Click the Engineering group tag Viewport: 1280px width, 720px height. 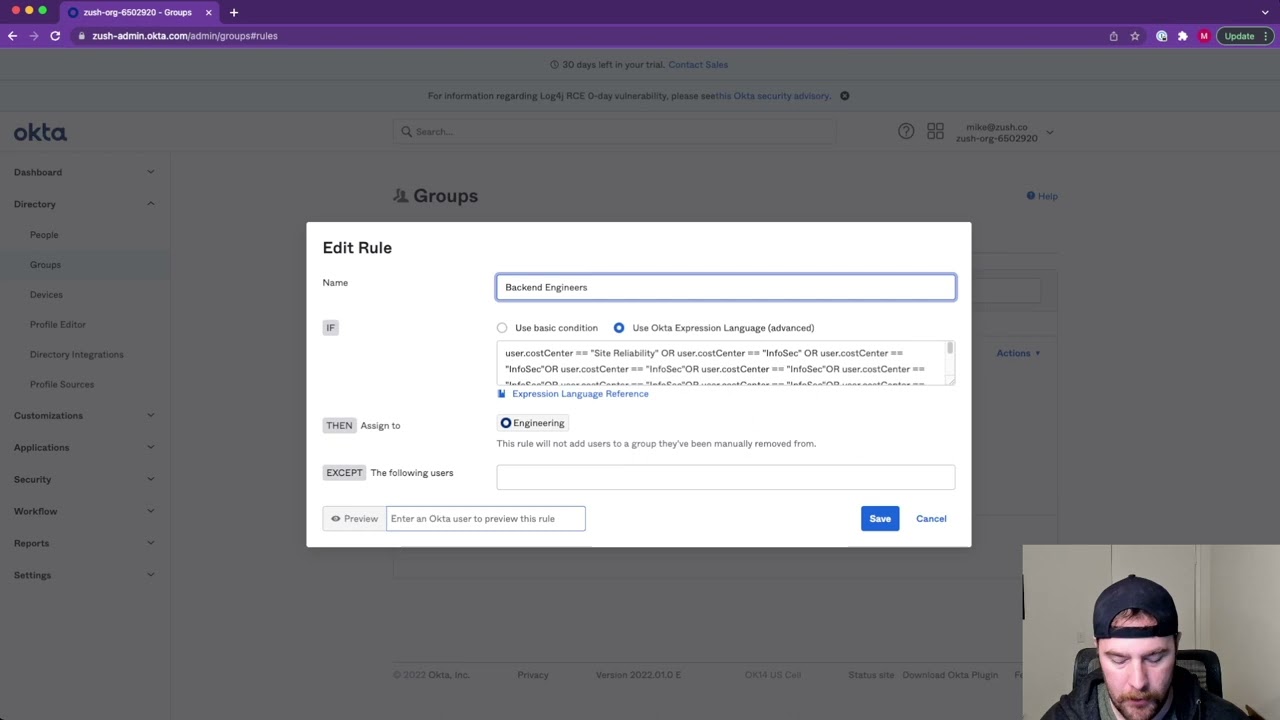click(x=533, y=424)
